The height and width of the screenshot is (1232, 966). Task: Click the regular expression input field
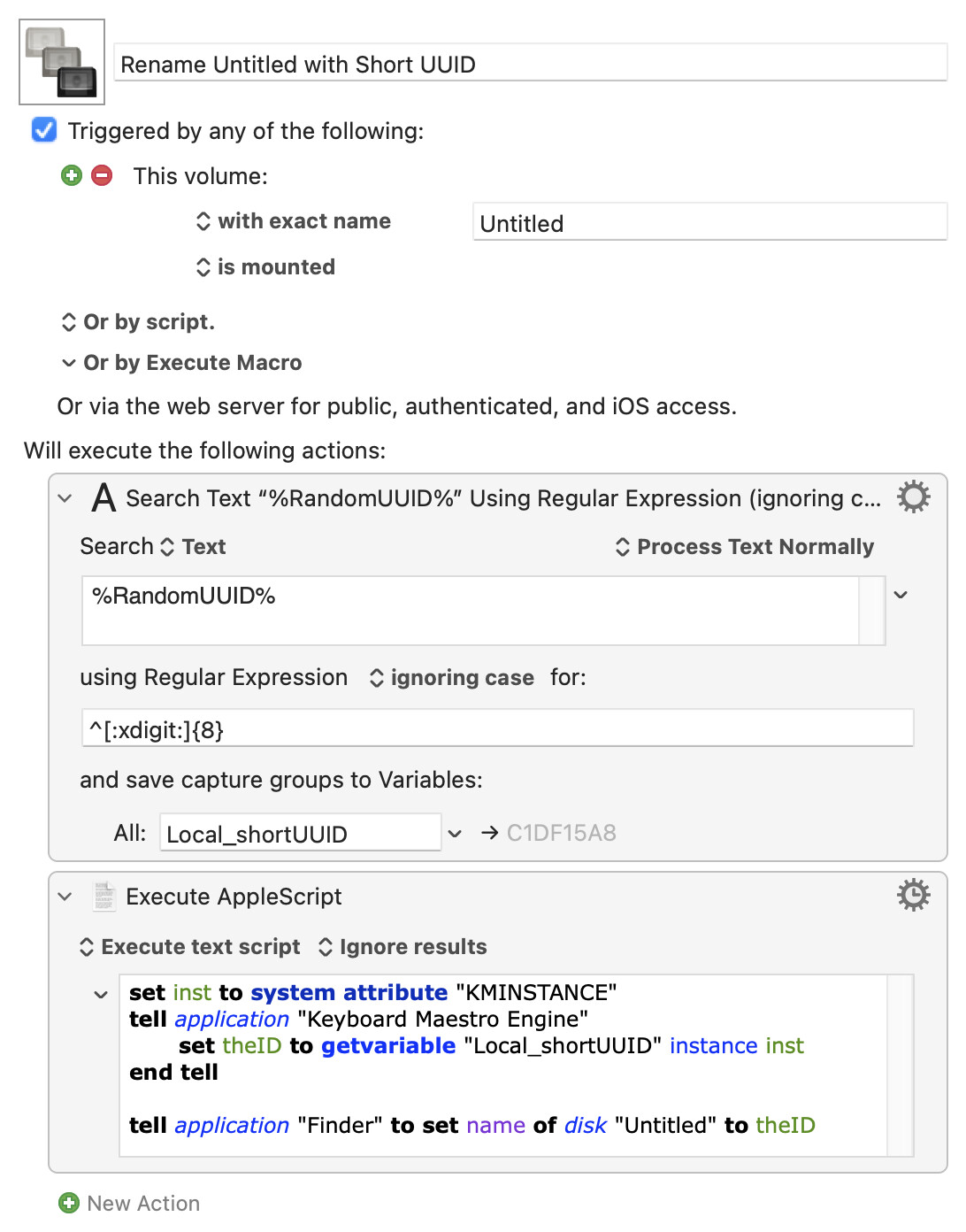(x=497, y=728)
